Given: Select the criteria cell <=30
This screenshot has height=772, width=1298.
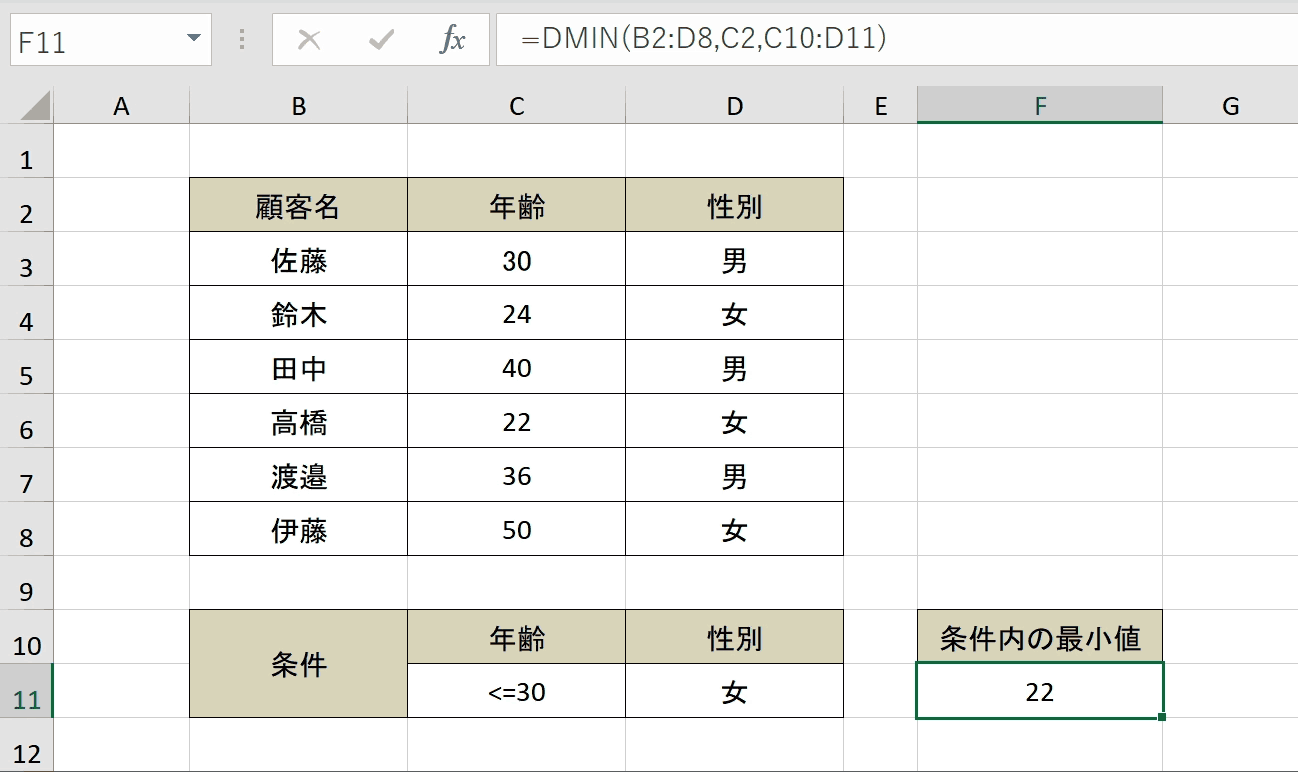Looking at the screenshot, I should [517, 691].
